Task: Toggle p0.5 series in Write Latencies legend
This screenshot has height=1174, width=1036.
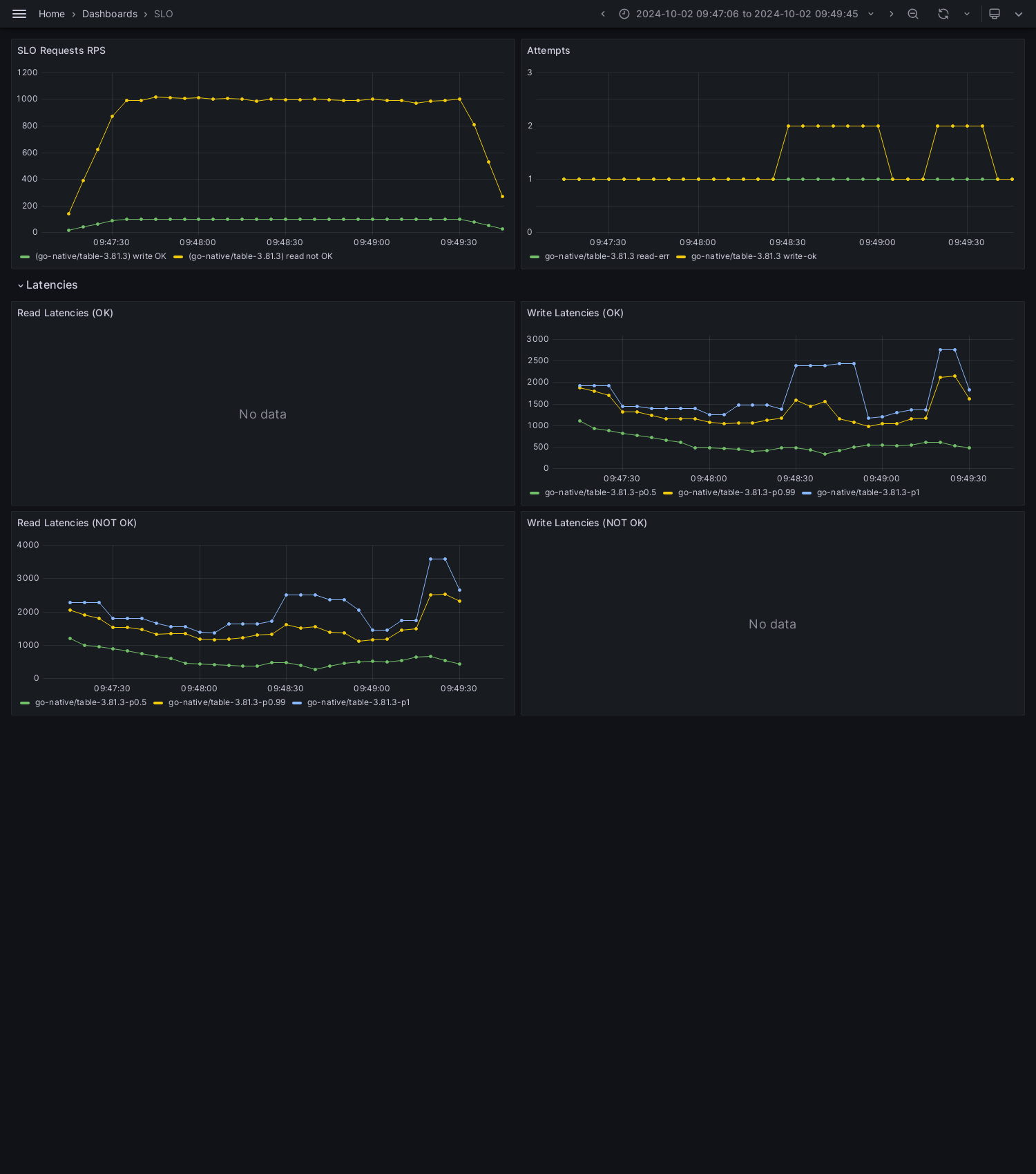Action: click(x=600, y=492)
